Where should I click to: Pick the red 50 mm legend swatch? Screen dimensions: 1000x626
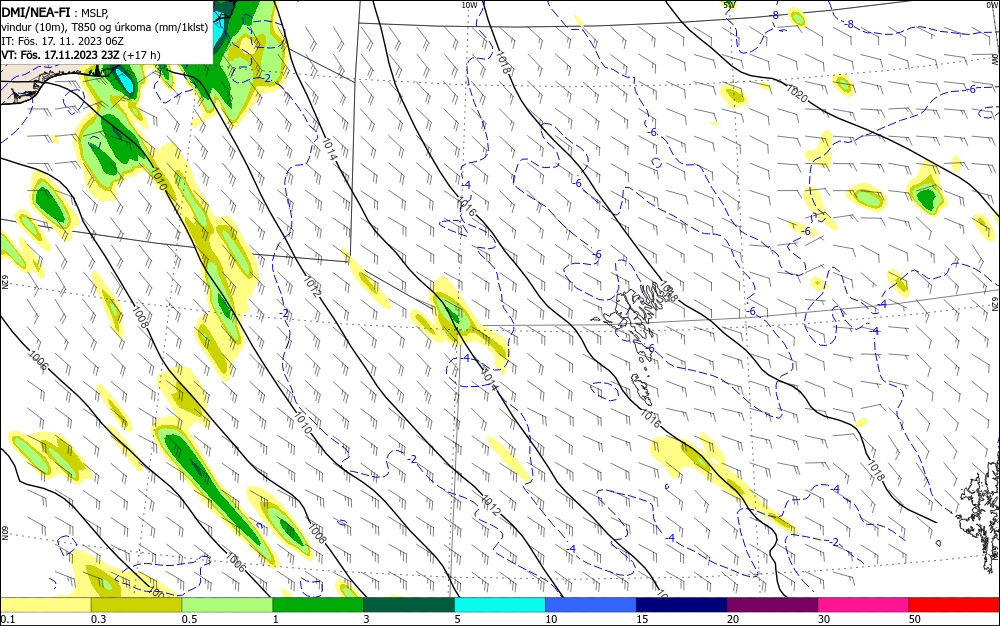tap(954, 605)
